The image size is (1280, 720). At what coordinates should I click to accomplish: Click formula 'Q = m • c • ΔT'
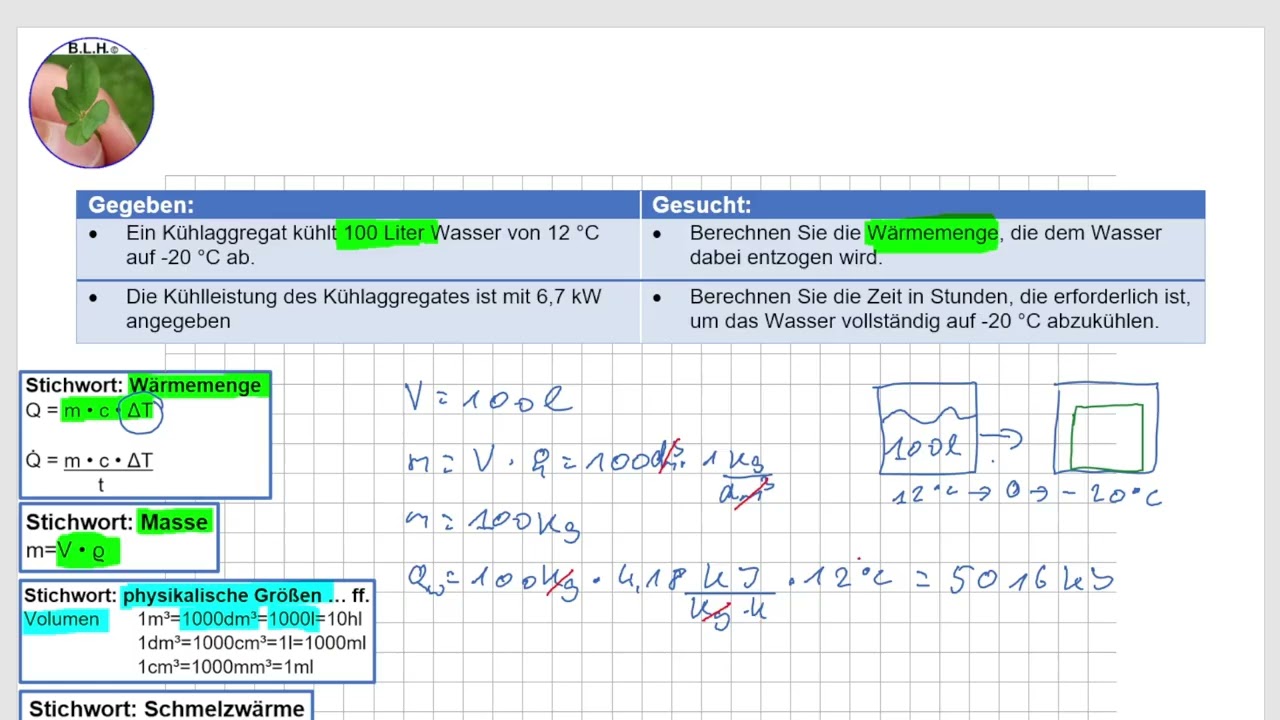click(x=90, y=411)
